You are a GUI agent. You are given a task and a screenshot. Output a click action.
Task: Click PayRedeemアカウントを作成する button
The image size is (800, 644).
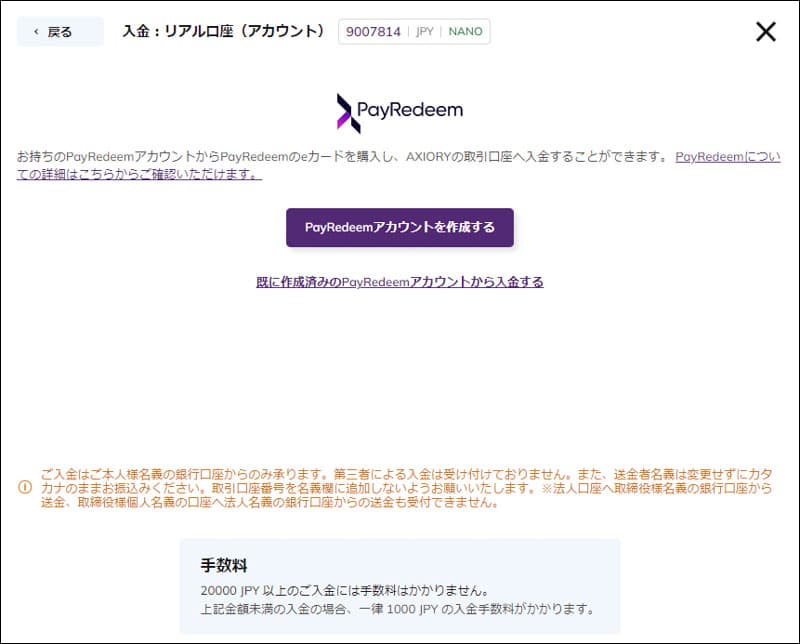[399, 227]
